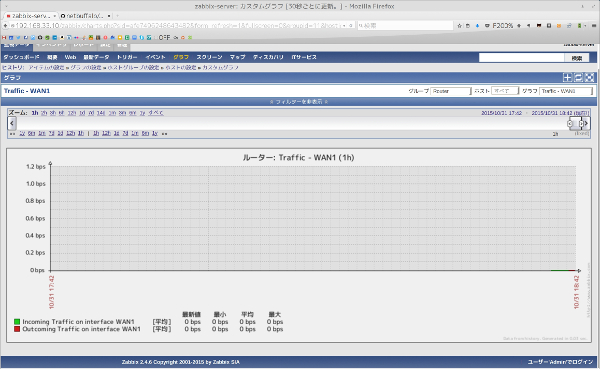The width and height of the screenshot is (600, 369).
Task: Reload the page using the URL bar button
Action: (x=351, y=26)
